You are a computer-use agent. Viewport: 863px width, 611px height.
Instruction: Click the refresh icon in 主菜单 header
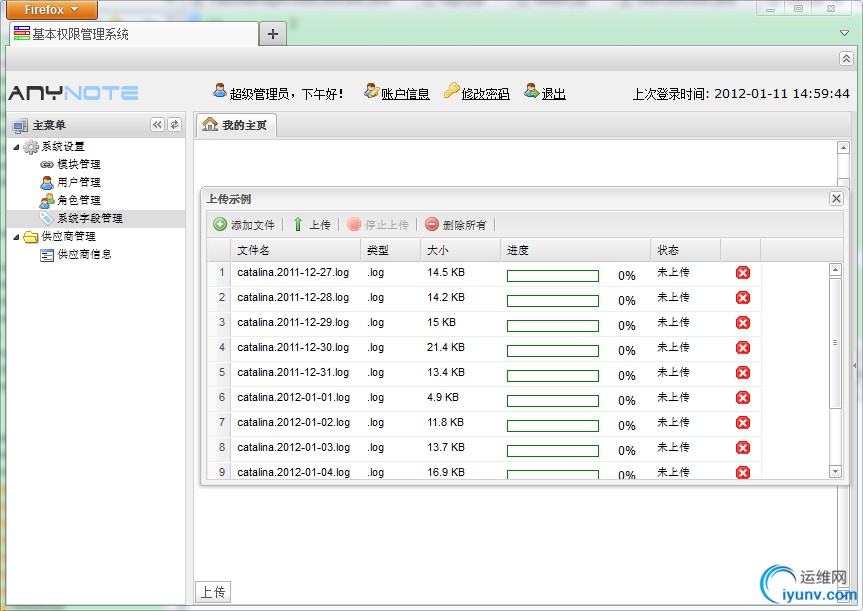[x=174, y=124]
